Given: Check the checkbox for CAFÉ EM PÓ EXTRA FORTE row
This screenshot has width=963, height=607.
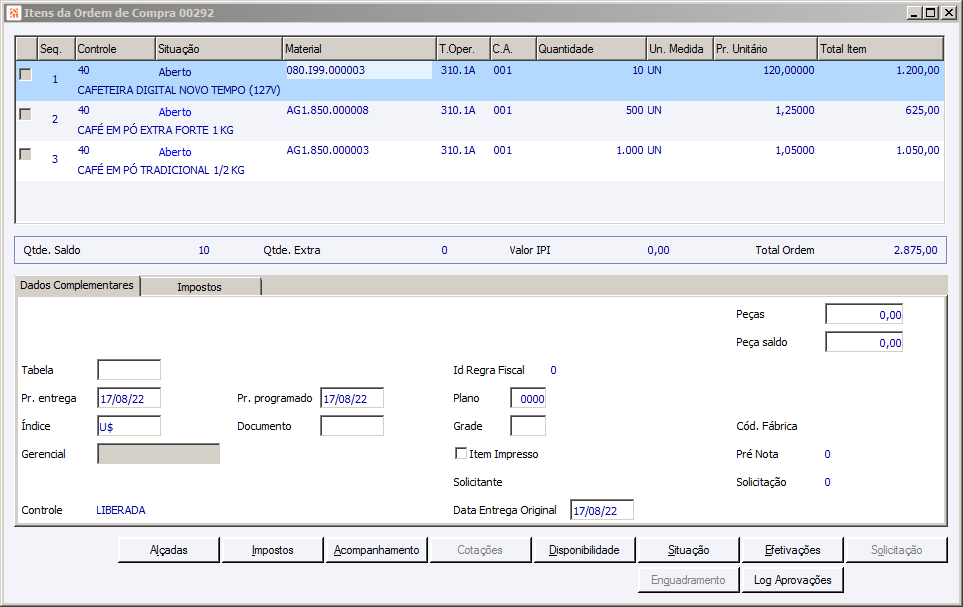Looking at the screenshot, I should [25, 114].
